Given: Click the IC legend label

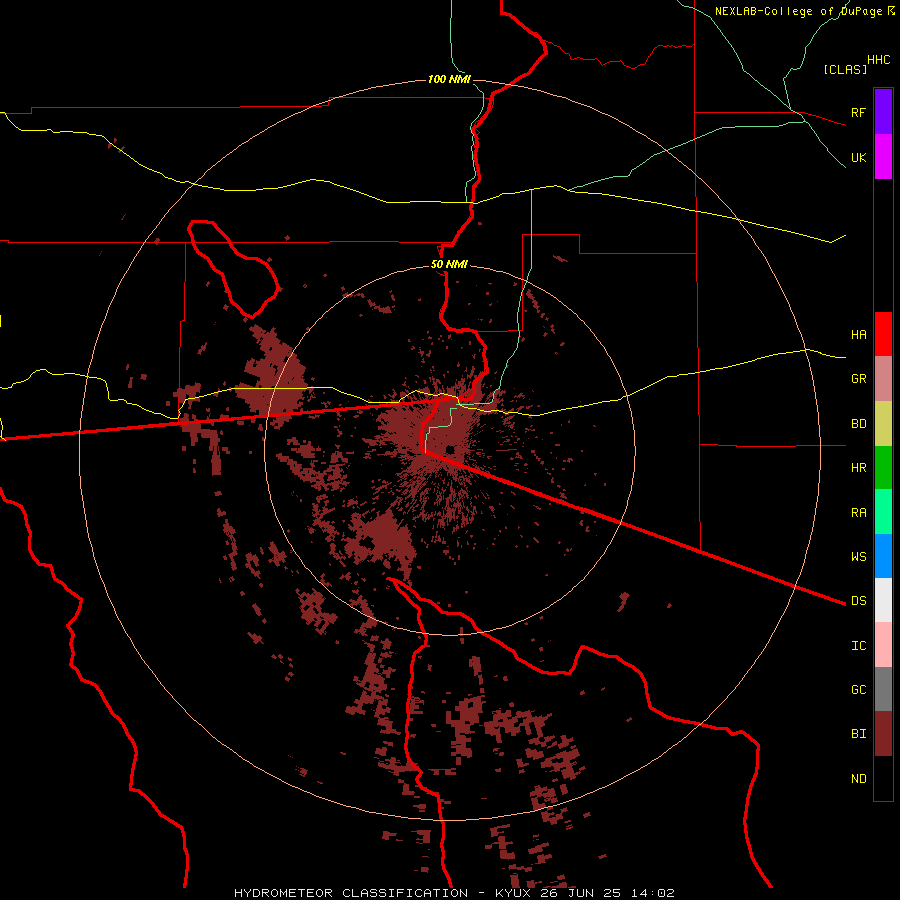Looking at the screenshot, I should [858, 645].
